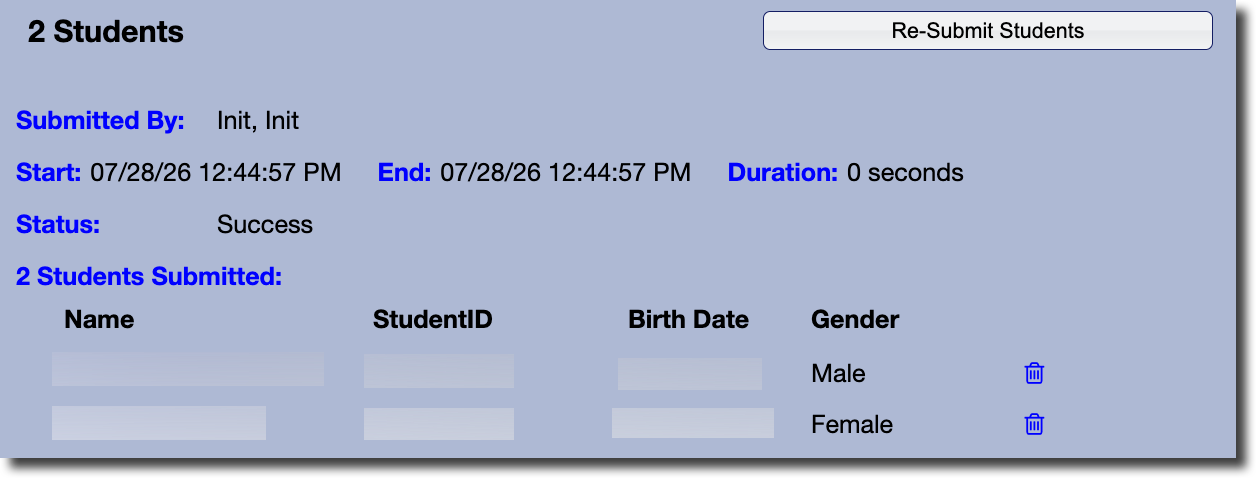Delete the Male student using trash icon
Screen dimensions: 1256x478
1034,373
